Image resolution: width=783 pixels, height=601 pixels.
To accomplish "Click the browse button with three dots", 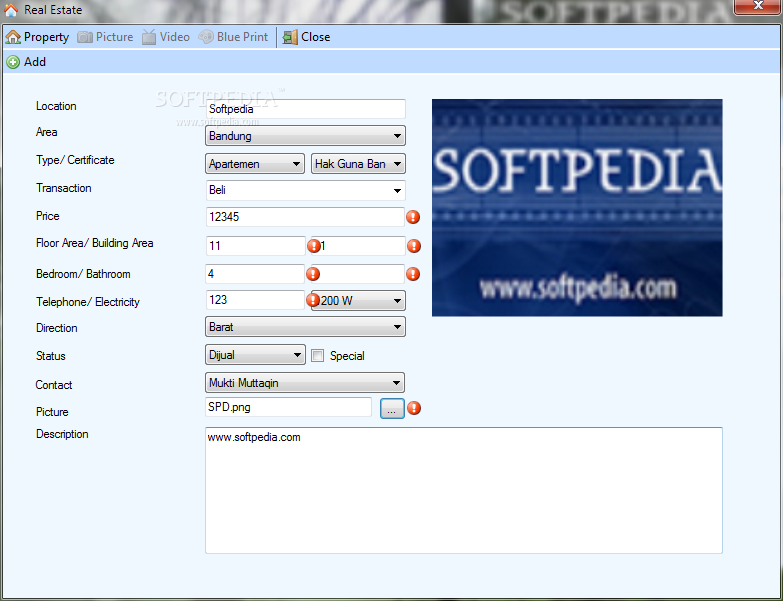I will [x=392, y=408].
